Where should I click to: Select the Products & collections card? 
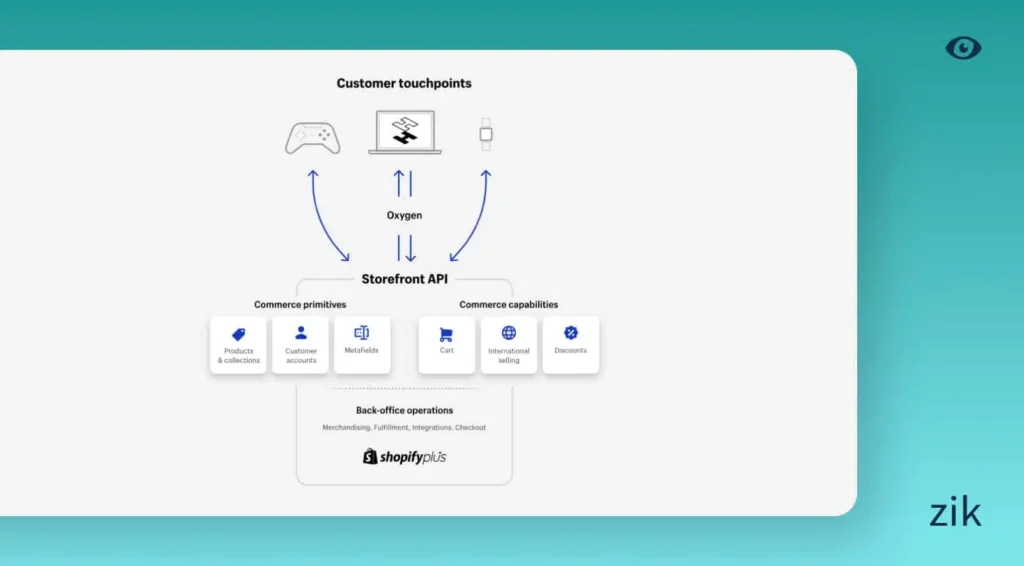click(x=238, y=345)
